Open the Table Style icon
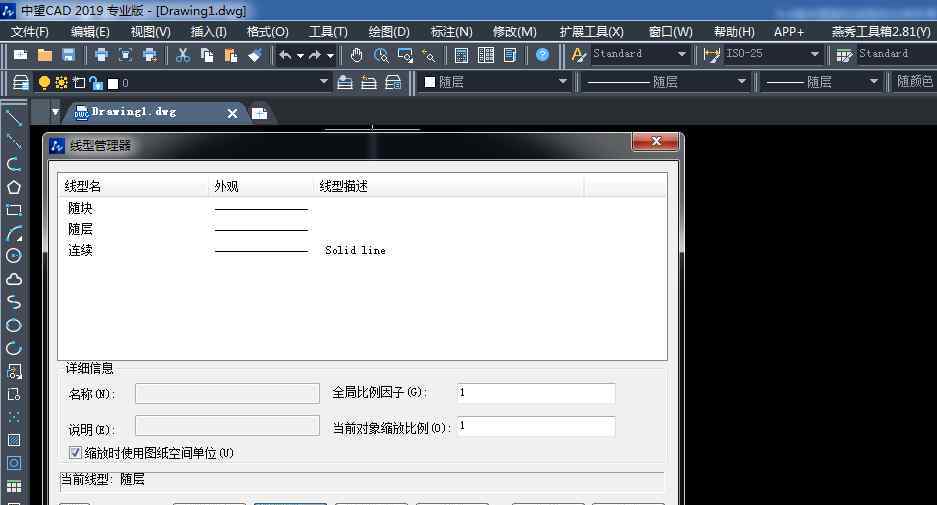Viewport: 937px width, 505px height. coord(844,55)
